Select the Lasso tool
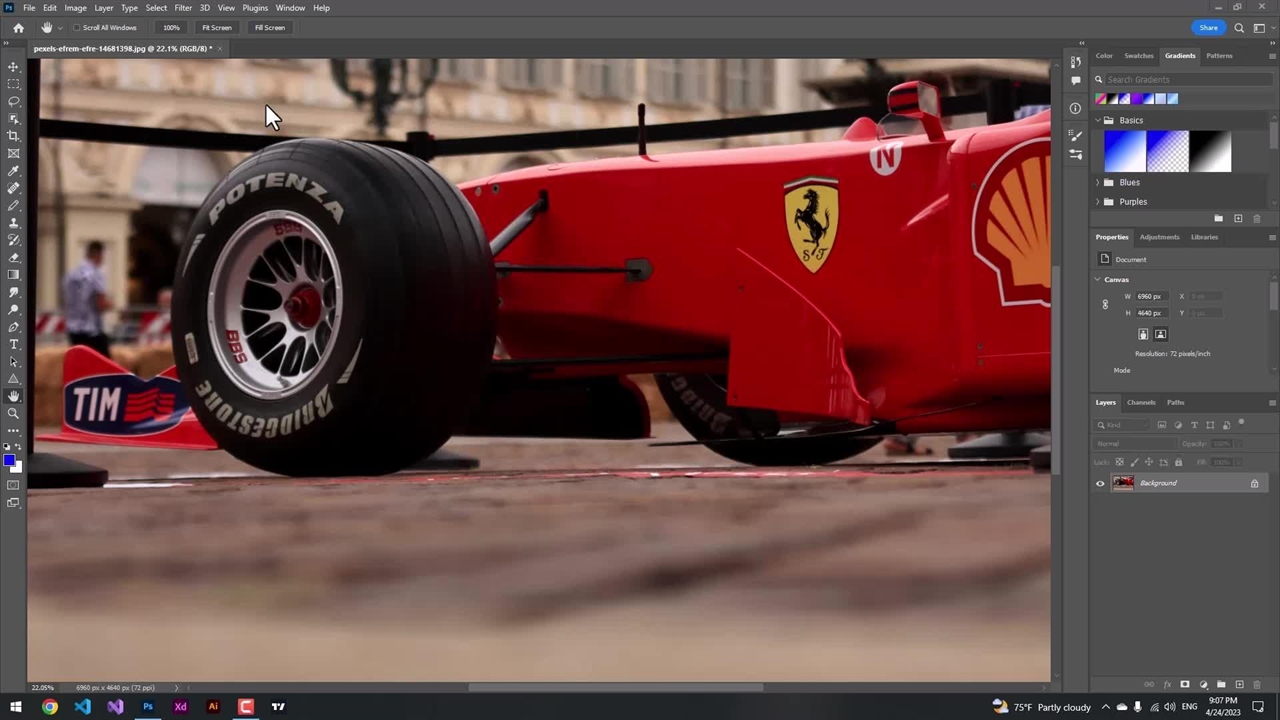Image resolution: width=1280 pixels, height=720 pixels. [13, 101]
